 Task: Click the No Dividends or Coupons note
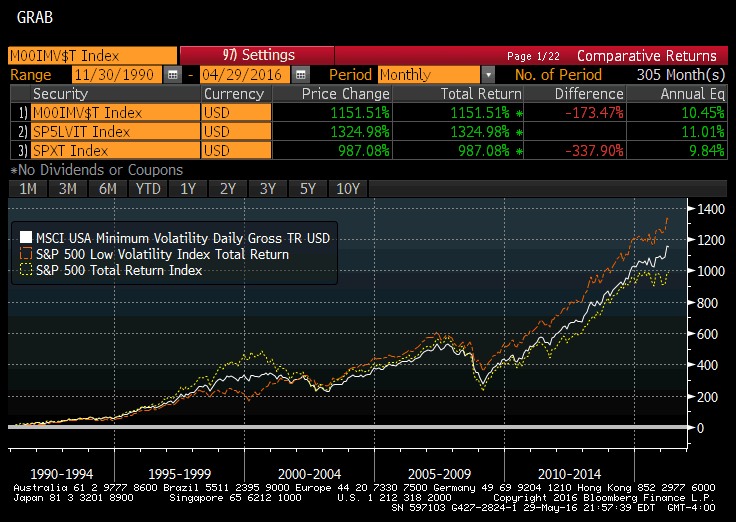click(96, 169)
